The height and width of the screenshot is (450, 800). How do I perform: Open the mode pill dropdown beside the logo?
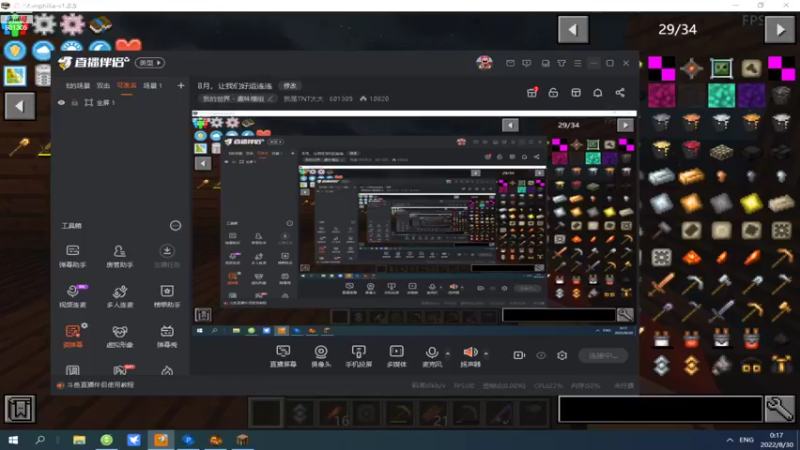(x=149, y=62)
